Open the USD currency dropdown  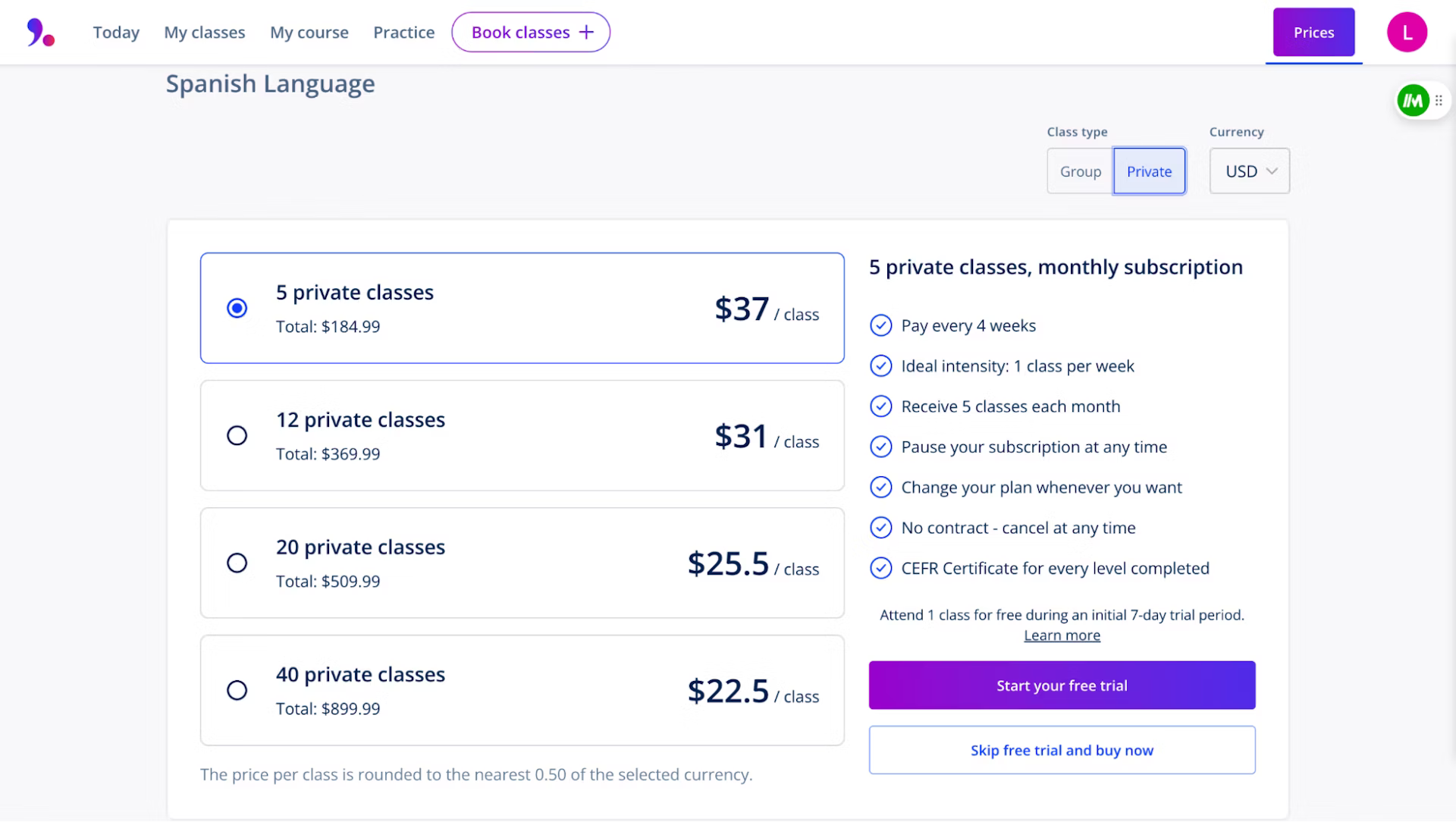1250,171
